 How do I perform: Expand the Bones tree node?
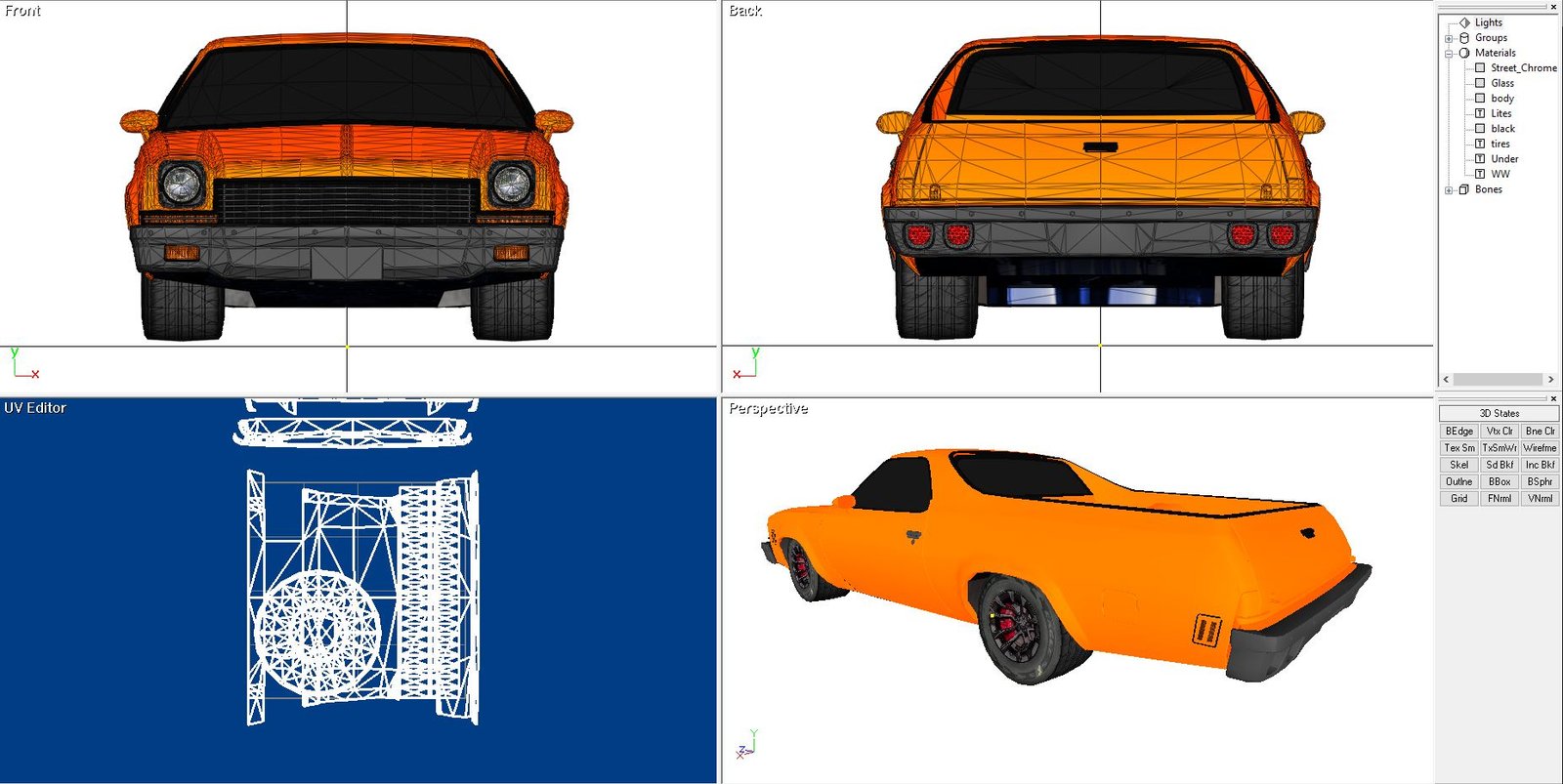[1449, 190]
